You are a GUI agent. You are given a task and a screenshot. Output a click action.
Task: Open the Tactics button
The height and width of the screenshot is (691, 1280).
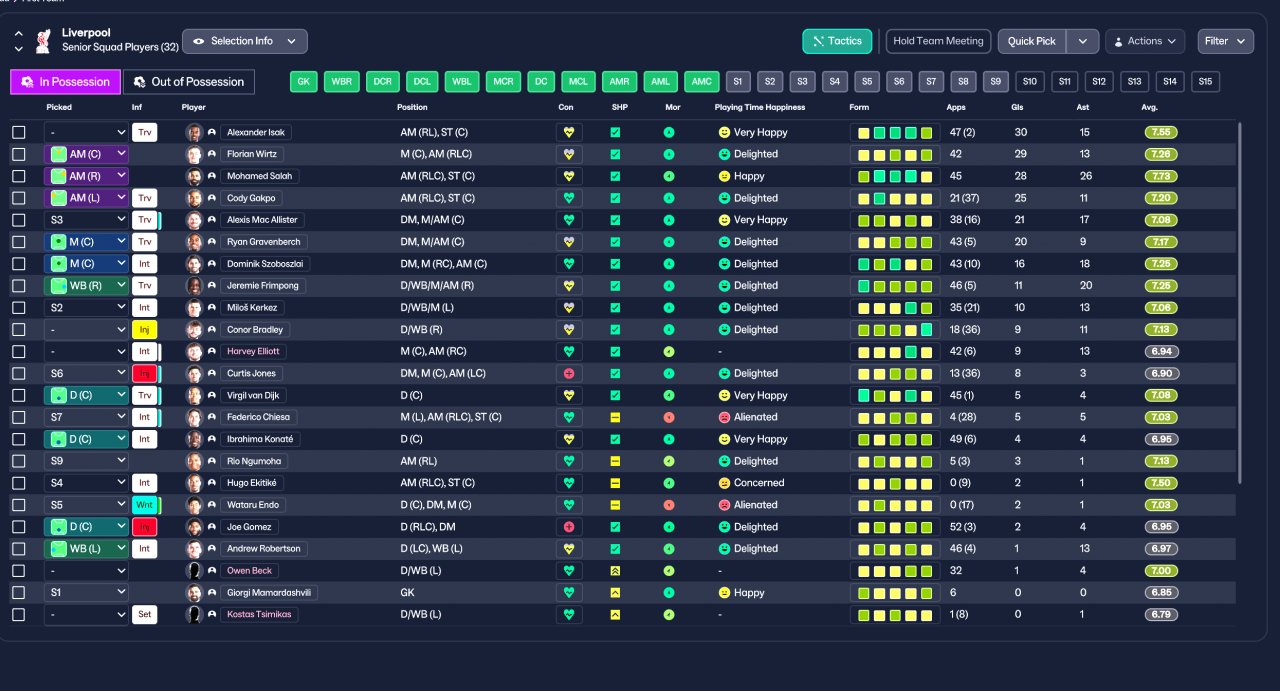click(x=837, y=41)
